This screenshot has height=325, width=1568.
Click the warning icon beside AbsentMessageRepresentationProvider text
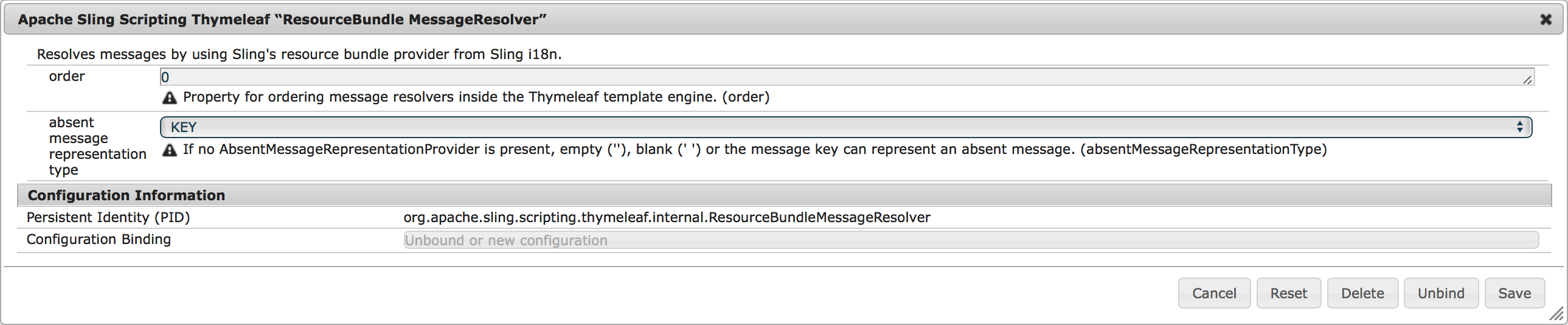pyautogui.click(x=169, y=150)
